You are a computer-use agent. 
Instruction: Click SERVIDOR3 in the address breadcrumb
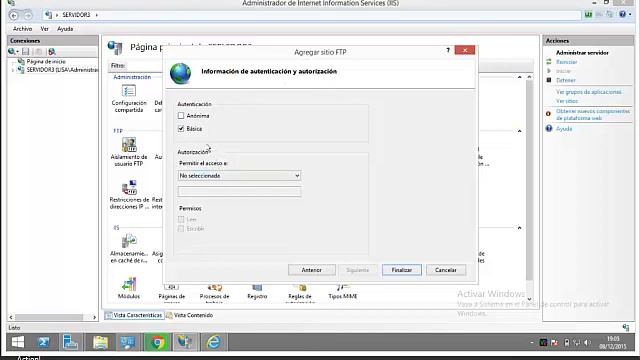76,15
